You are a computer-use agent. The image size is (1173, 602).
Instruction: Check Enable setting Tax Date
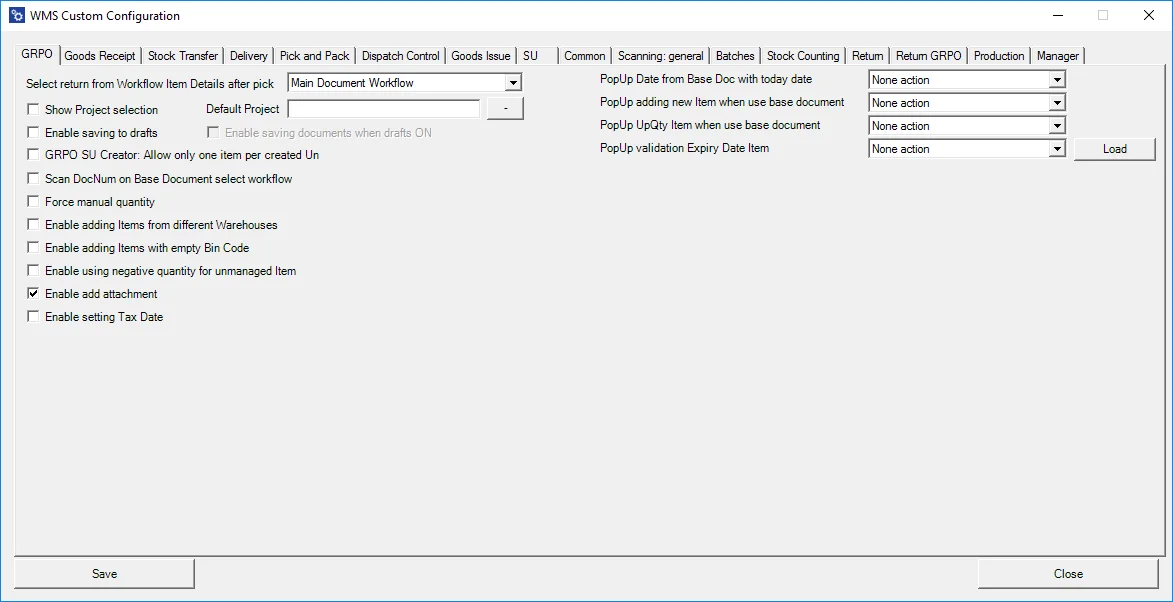tap(33, 316)
